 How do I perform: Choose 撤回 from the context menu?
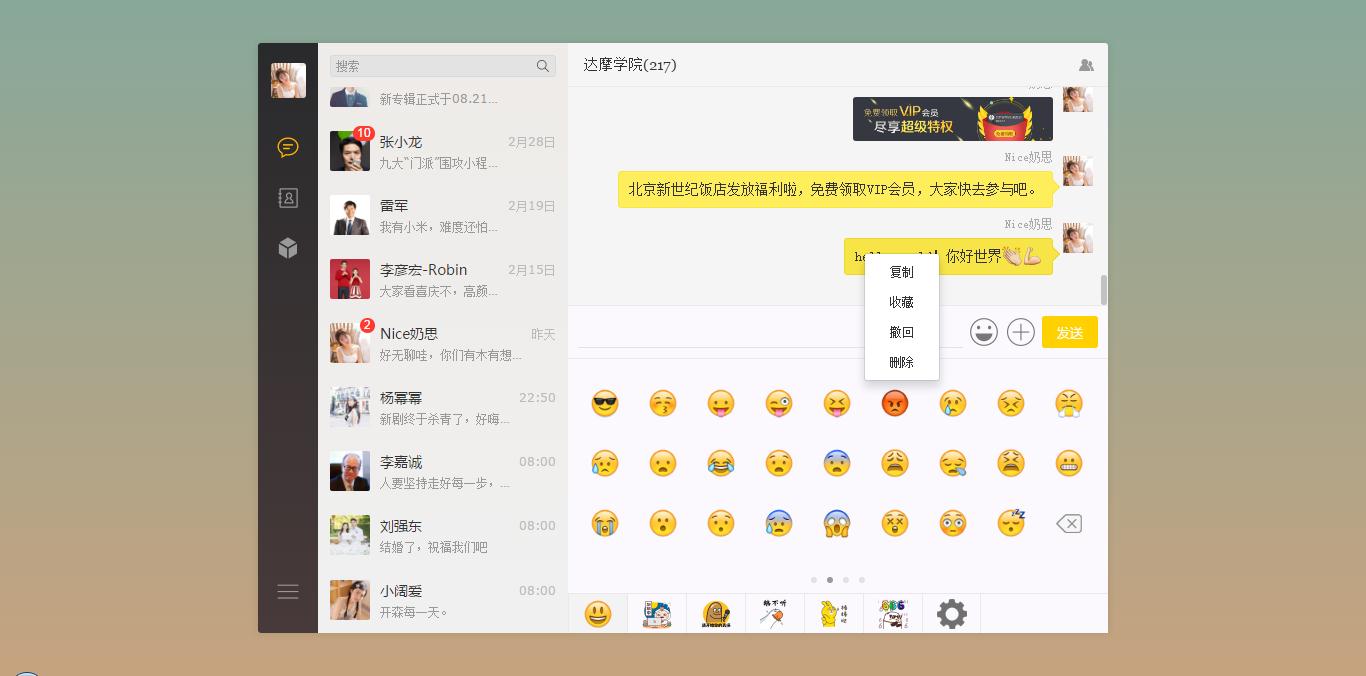click(x=902, y=332)
